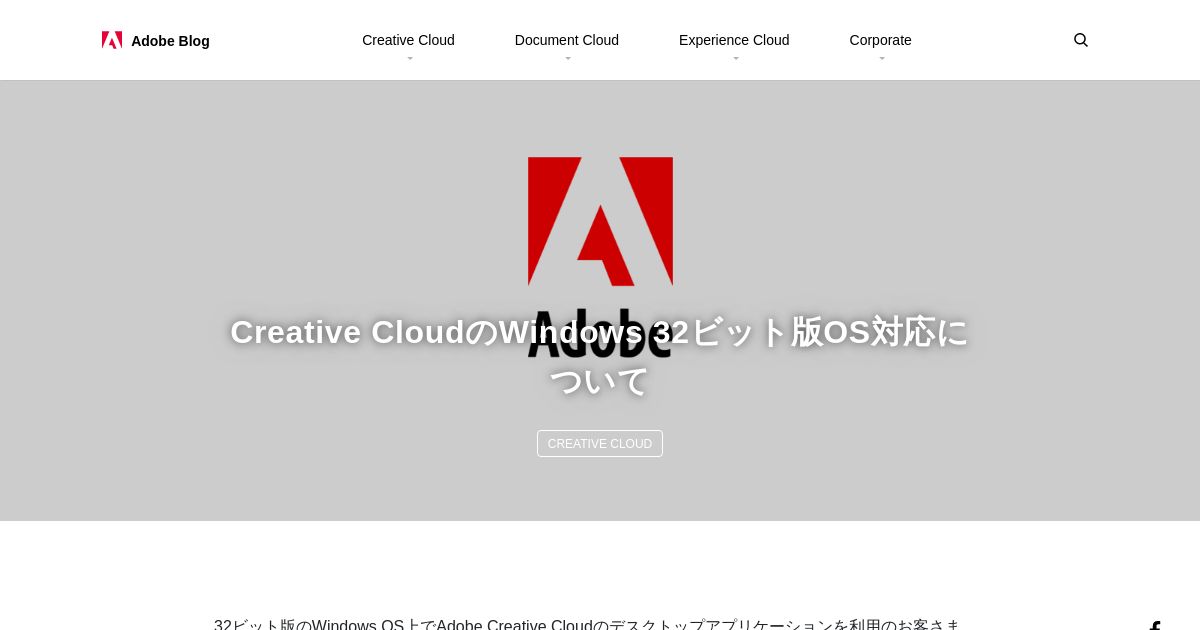Click the Adobe logo icon in header
Screen dimensions: 1200x630
tap(112, 40)
